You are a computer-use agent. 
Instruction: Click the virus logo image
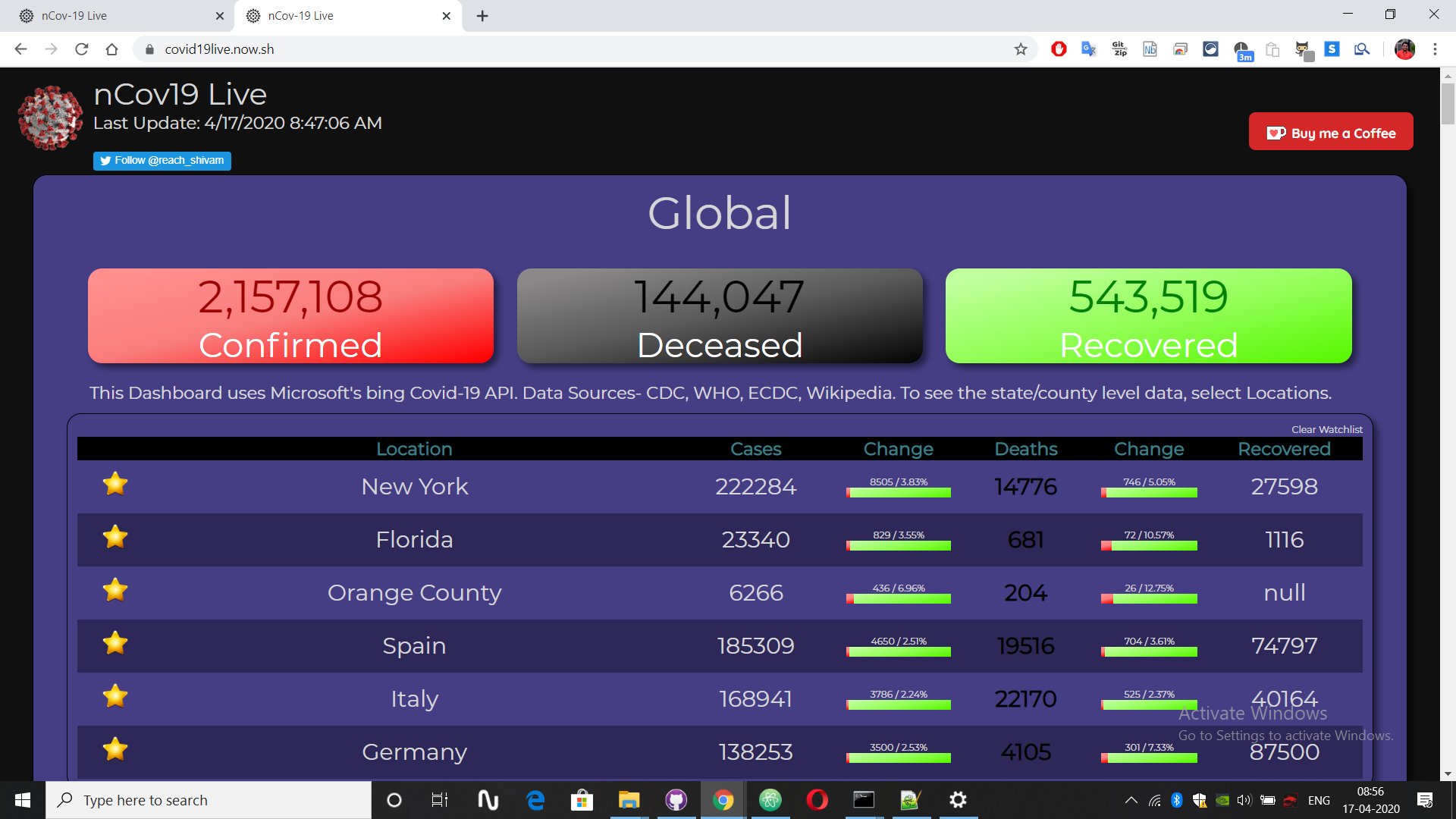[50, 117]
